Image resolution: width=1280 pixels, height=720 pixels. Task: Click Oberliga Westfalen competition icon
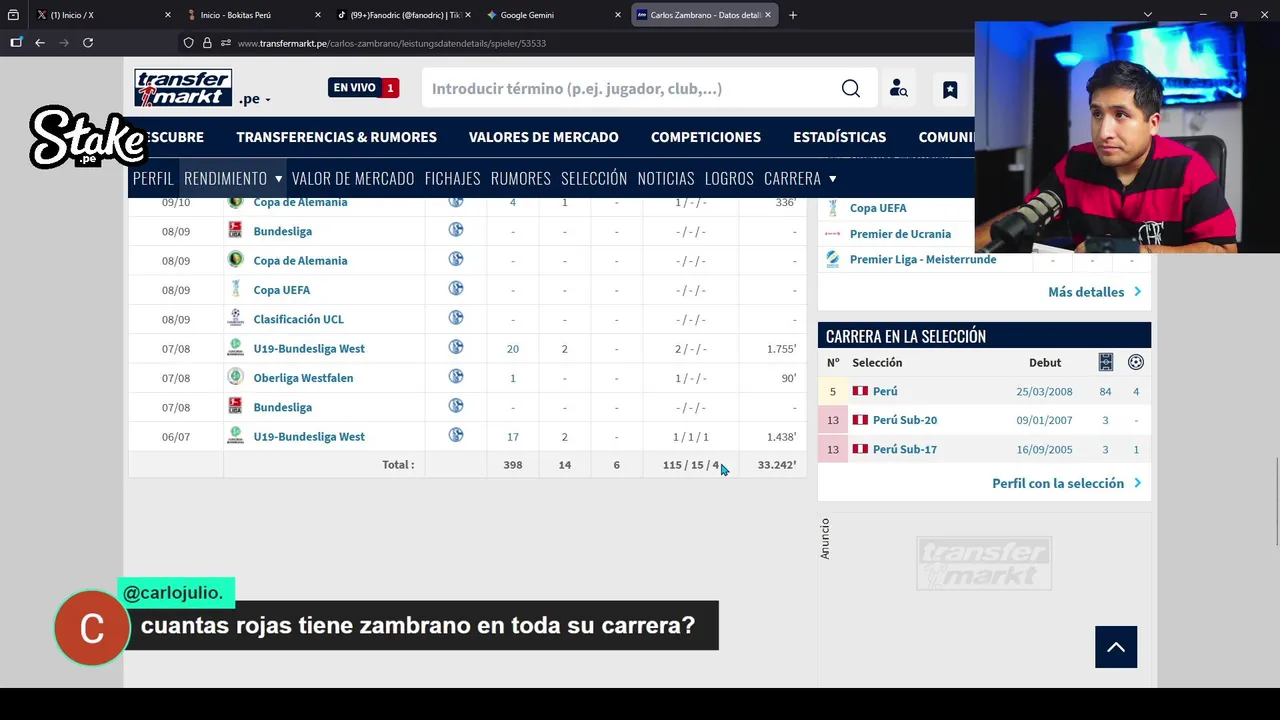[235, 377]
